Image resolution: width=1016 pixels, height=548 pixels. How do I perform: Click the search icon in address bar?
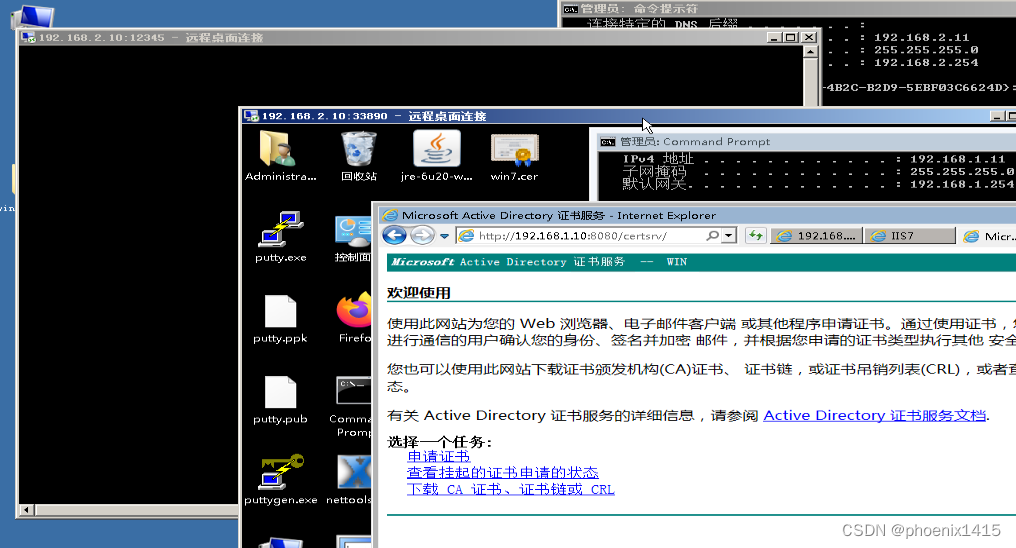click(x=713, y=236)
